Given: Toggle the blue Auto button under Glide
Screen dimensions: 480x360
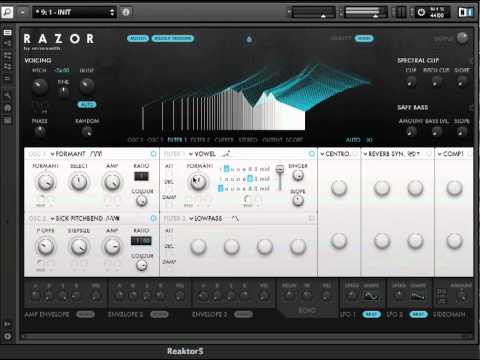Looking at the screenshot, I should click(87, 105).
